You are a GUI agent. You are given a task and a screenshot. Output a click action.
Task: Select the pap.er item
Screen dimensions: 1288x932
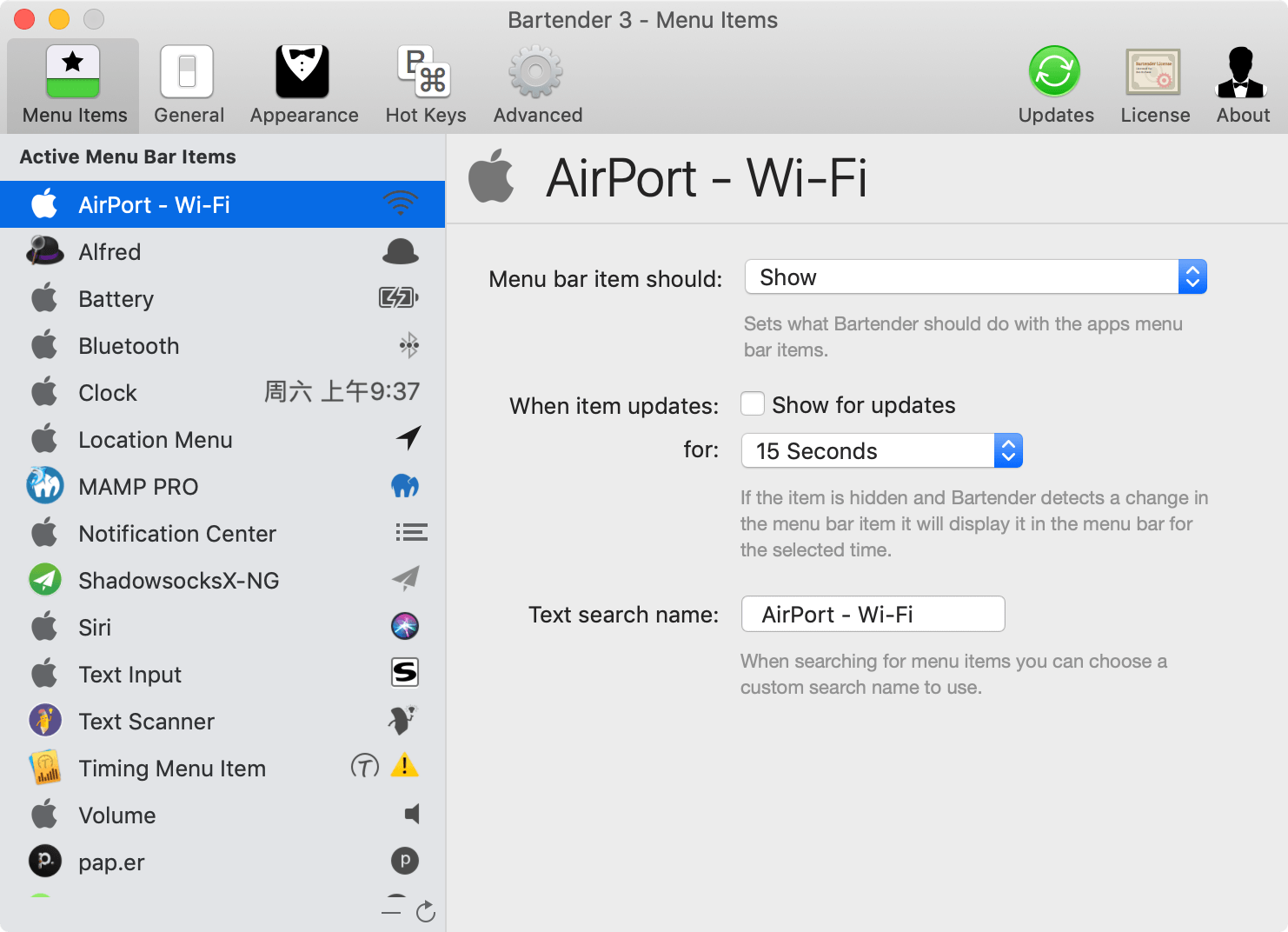tap(222, 862)
